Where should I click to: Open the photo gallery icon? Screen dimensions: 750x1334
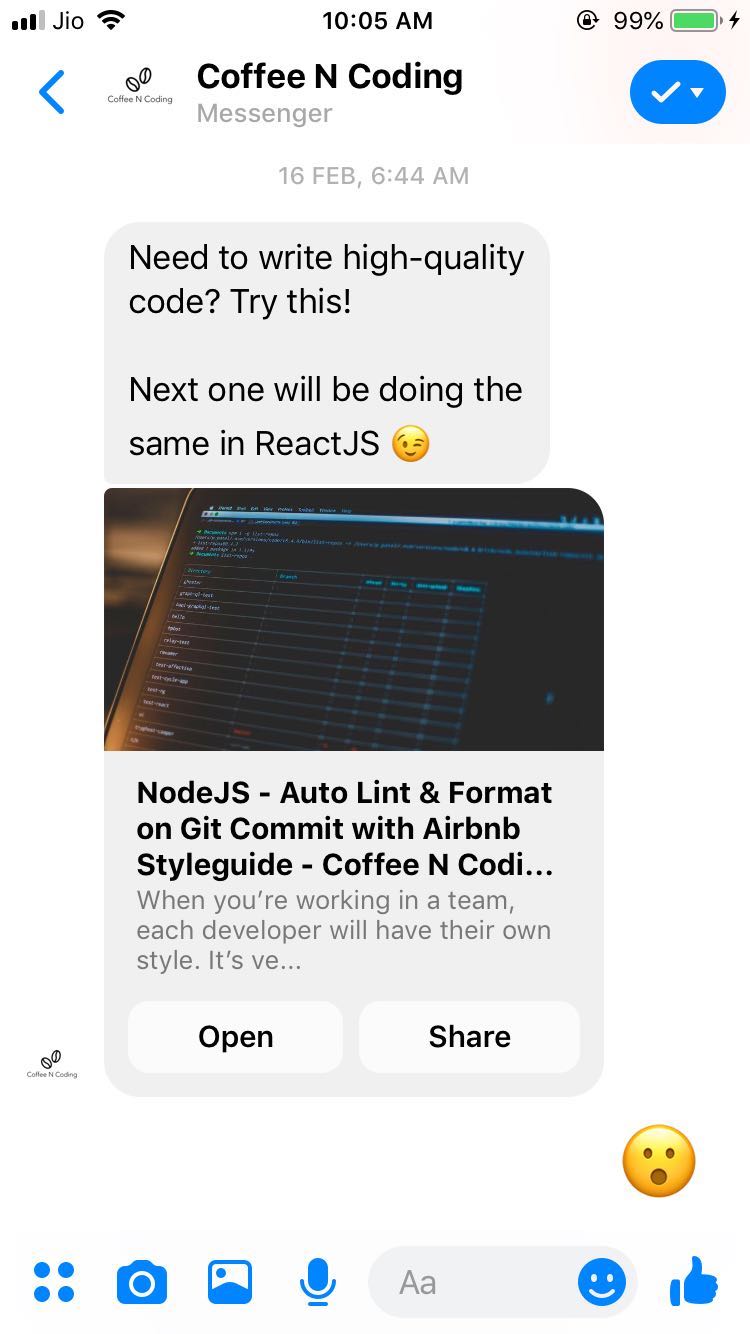point(230,1282)
